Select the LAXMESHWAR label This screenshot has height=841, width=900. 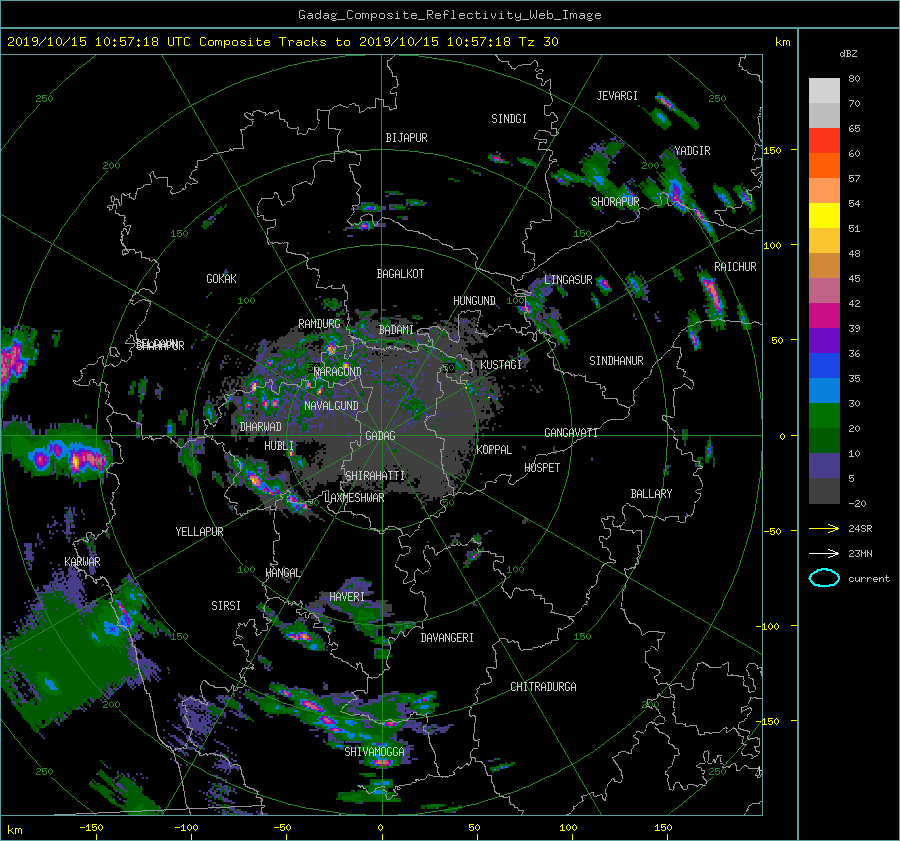coord(354,498)
